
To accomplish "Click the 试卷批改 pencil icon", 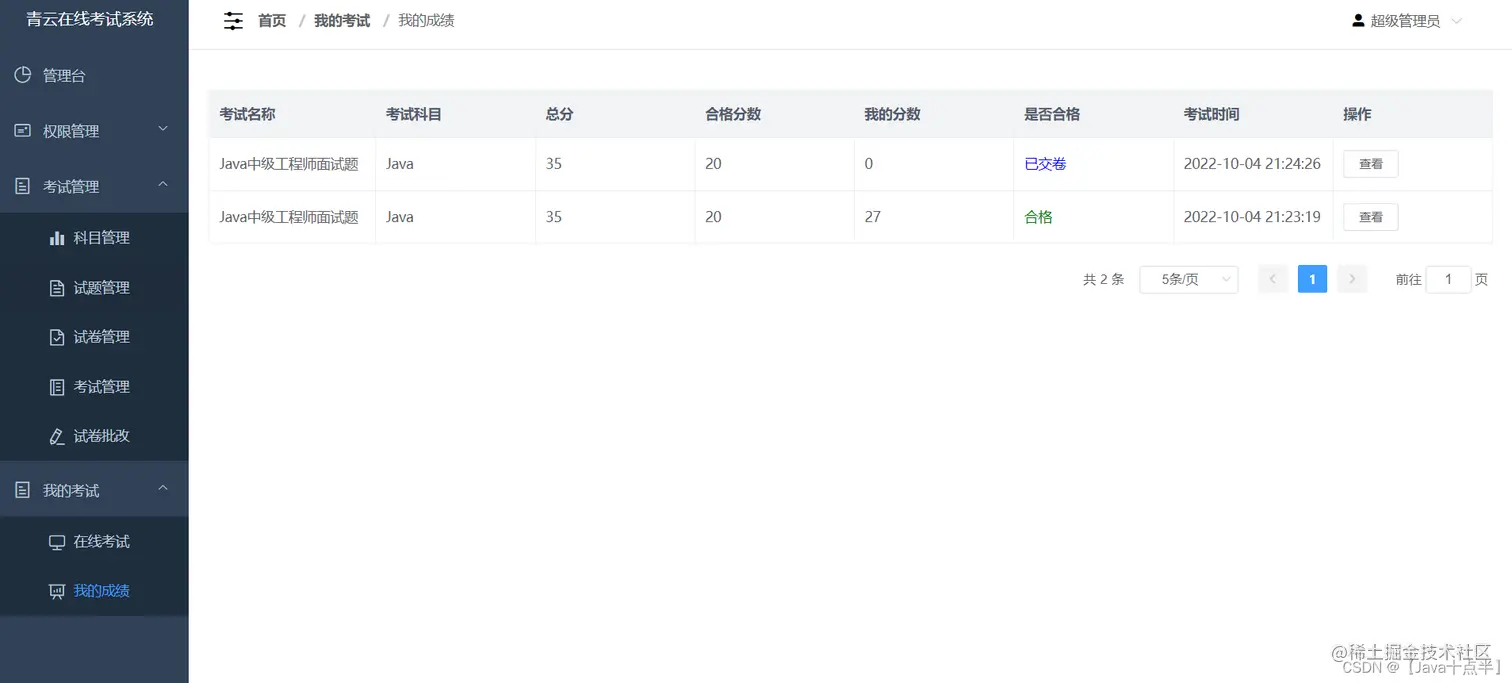I will pos(57,436).
